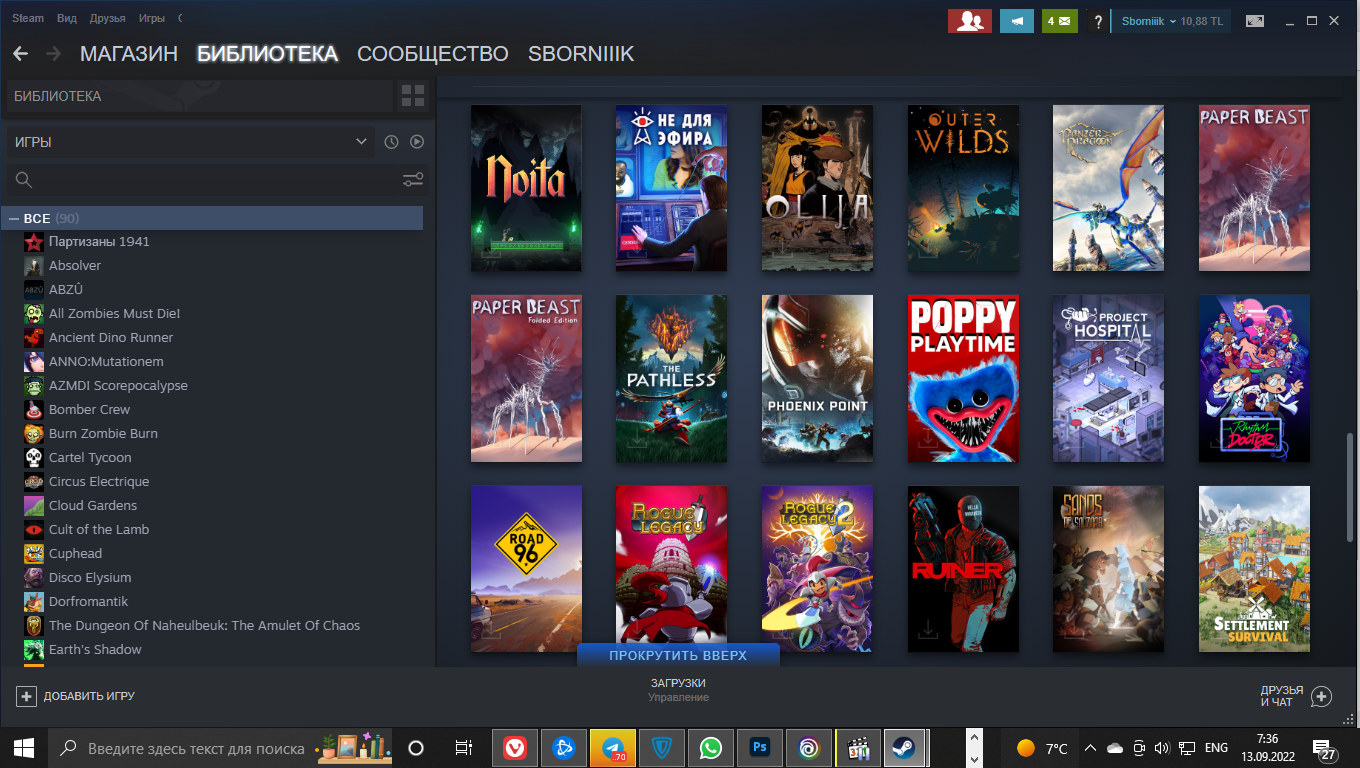The image size is (1360, 768).
Task: Open the Road 96 cover
Action: coord(526,569)
